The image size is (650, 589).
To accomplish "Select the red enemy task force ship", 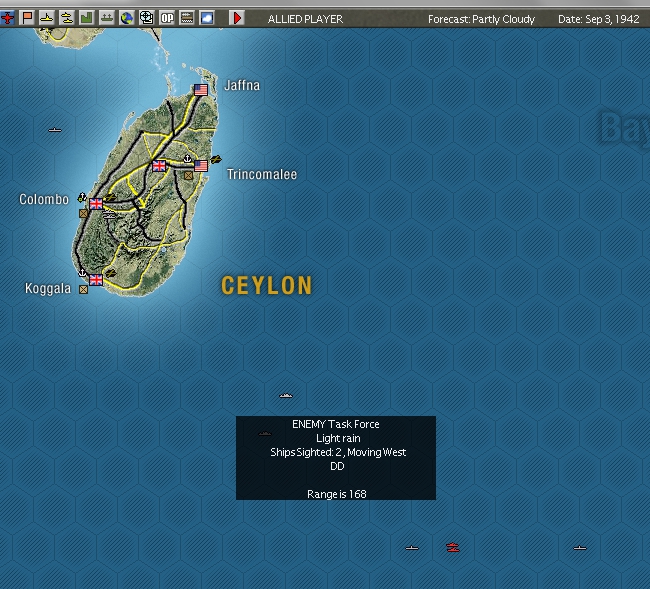I will pos(453,548).
